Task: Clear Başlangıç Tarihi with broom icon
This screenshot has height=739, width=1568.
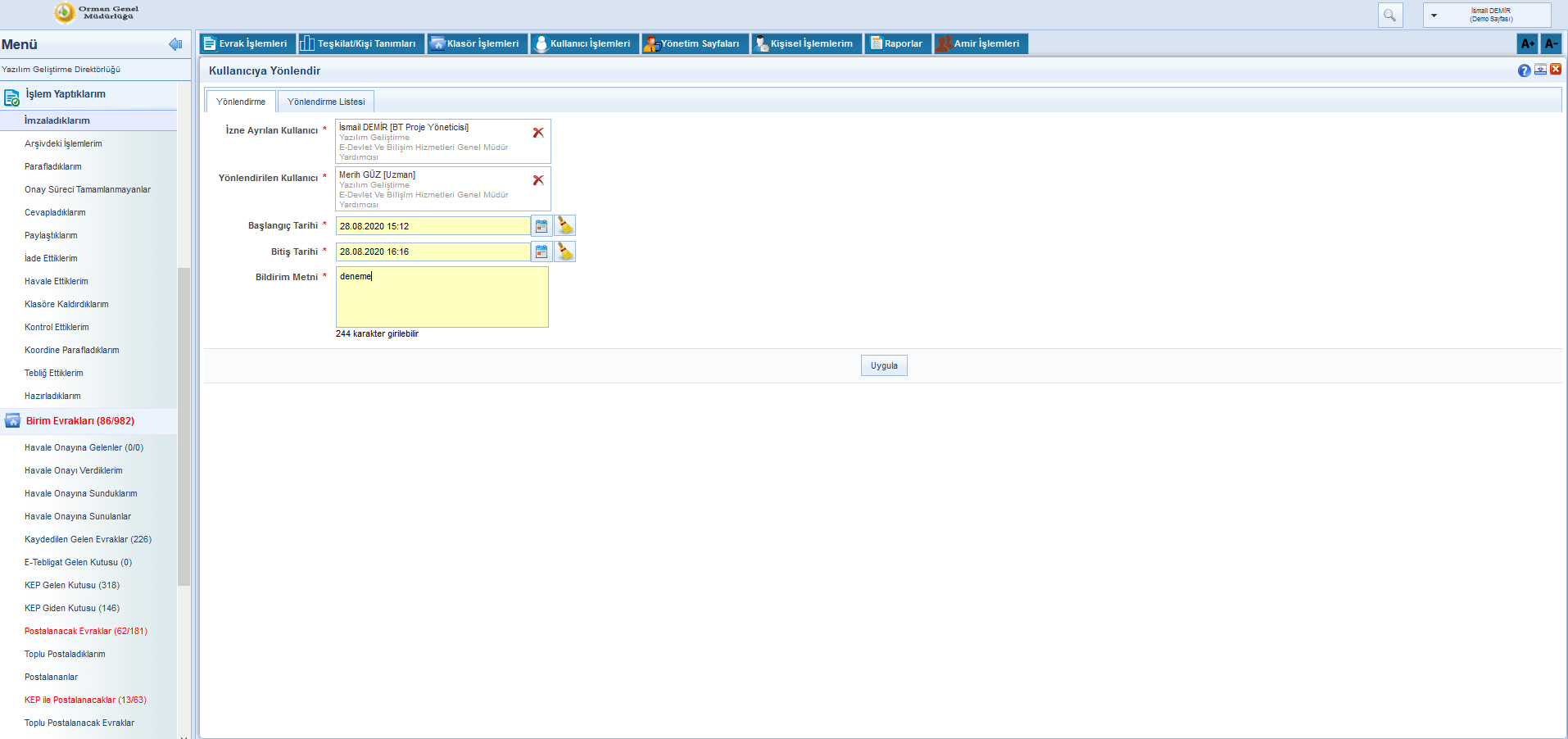Action: pyautogui.click(x=565, y=226)
